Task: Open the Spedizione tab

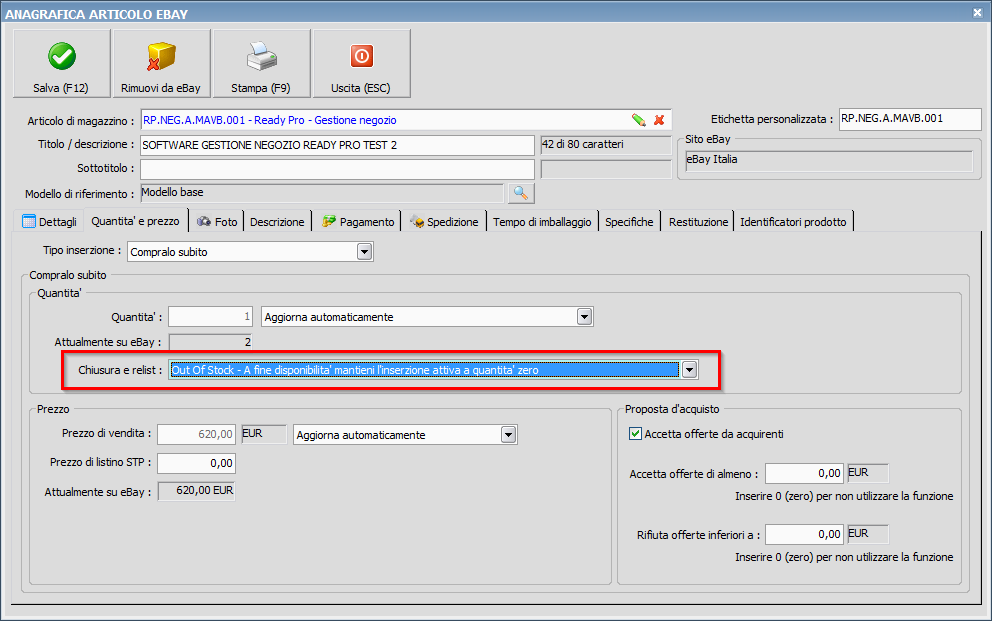Action: click(444, 221)
